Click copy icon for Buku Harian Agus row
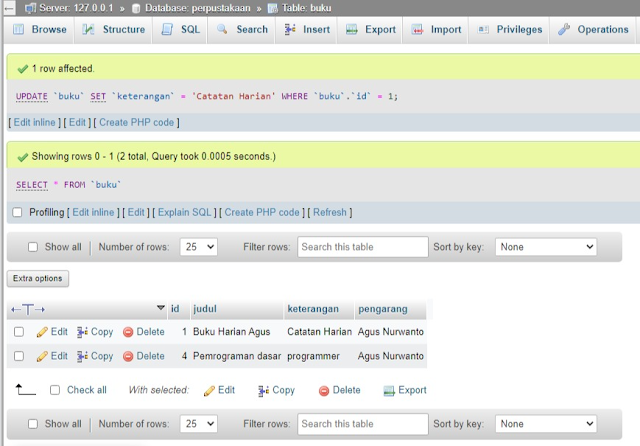Viewport: 640px width, 446px height. pyautogui.click(x=82, y=332)
